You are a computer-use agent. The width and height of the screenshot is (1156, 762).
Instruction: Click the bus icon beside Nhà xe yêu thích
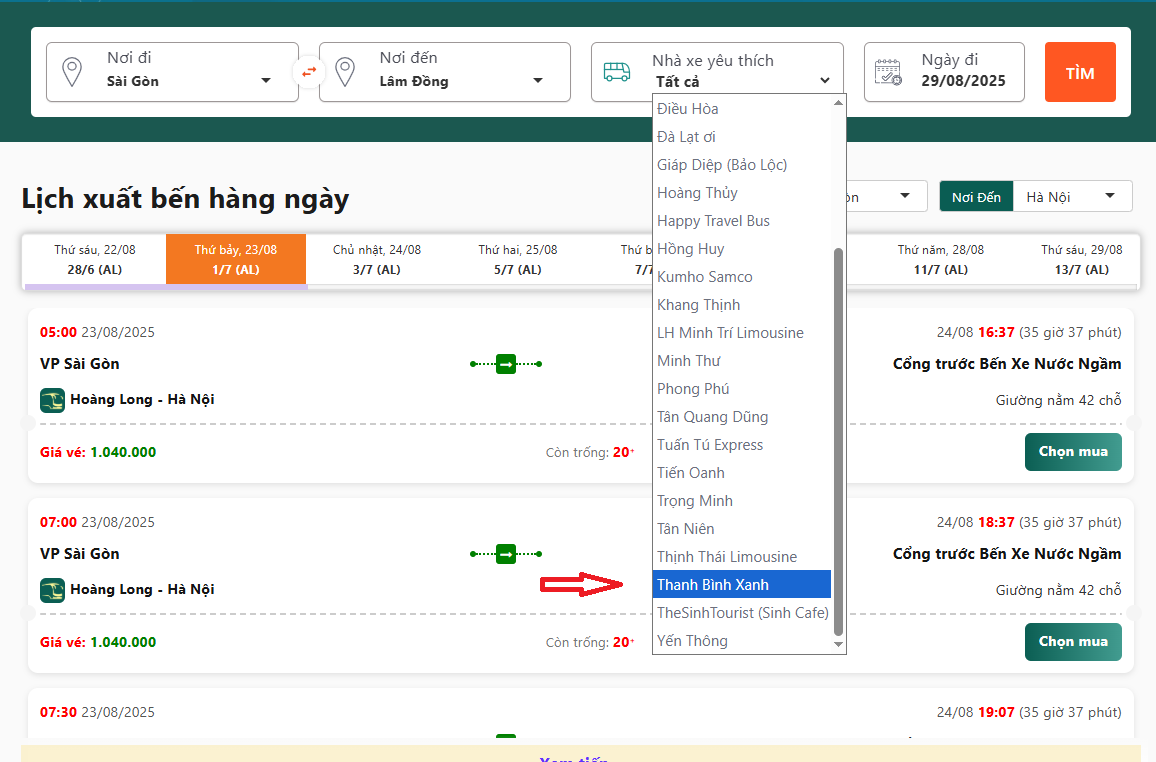(617, 71)
